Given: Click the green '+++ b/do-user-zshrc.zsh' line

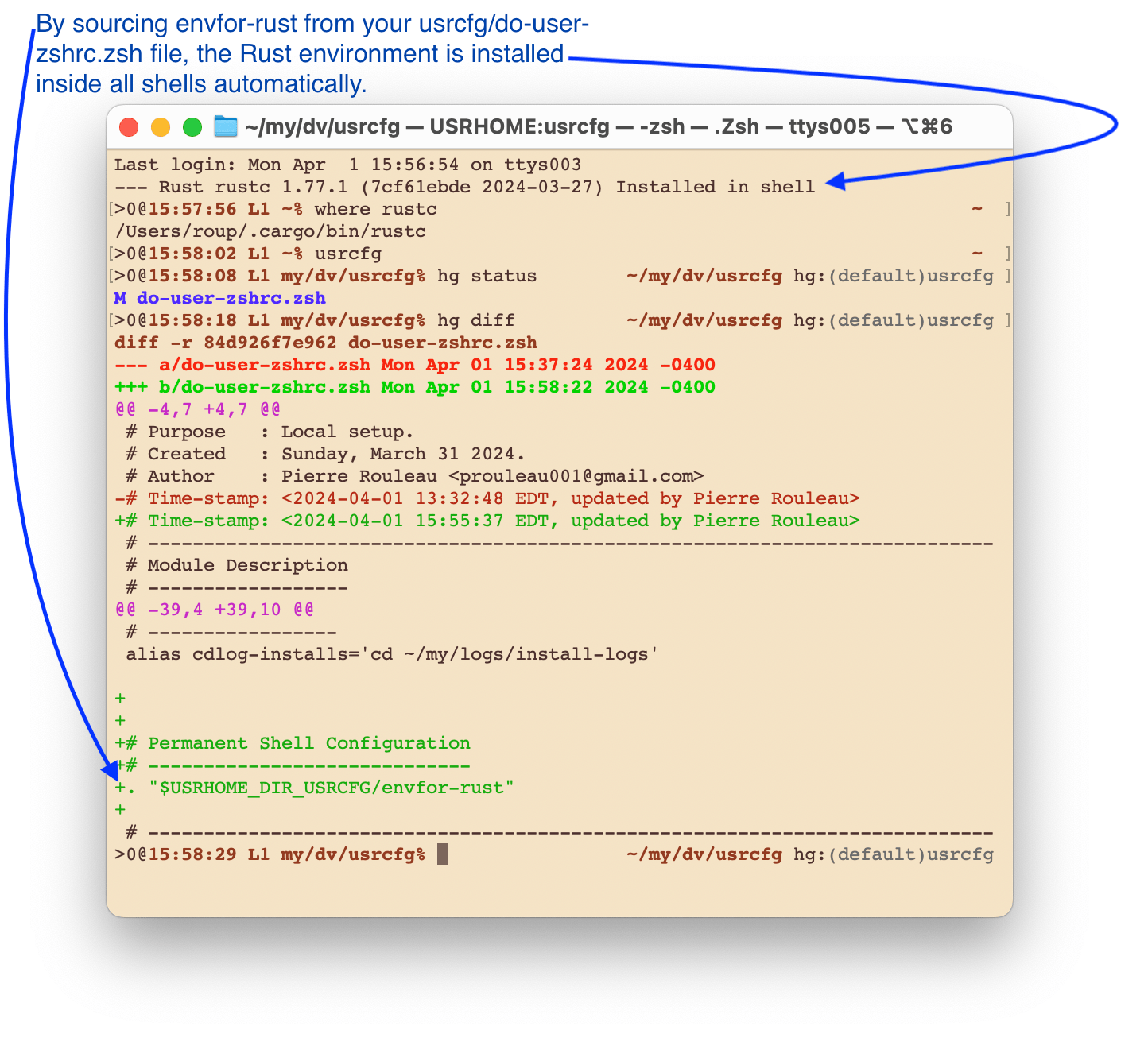Looking at the screenshot, I should tap(414, 387).
